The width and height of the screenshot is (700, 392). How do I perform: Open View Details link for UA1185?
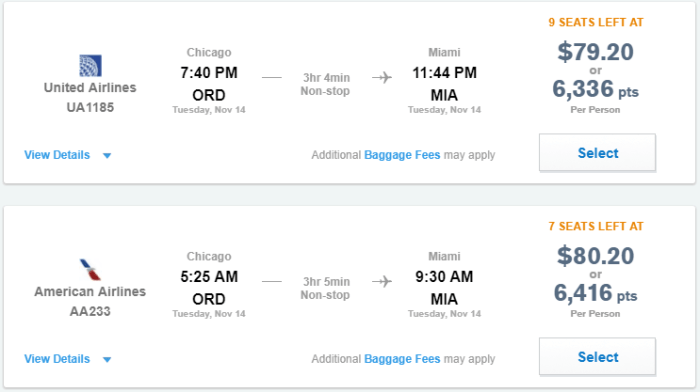[57, 155]
